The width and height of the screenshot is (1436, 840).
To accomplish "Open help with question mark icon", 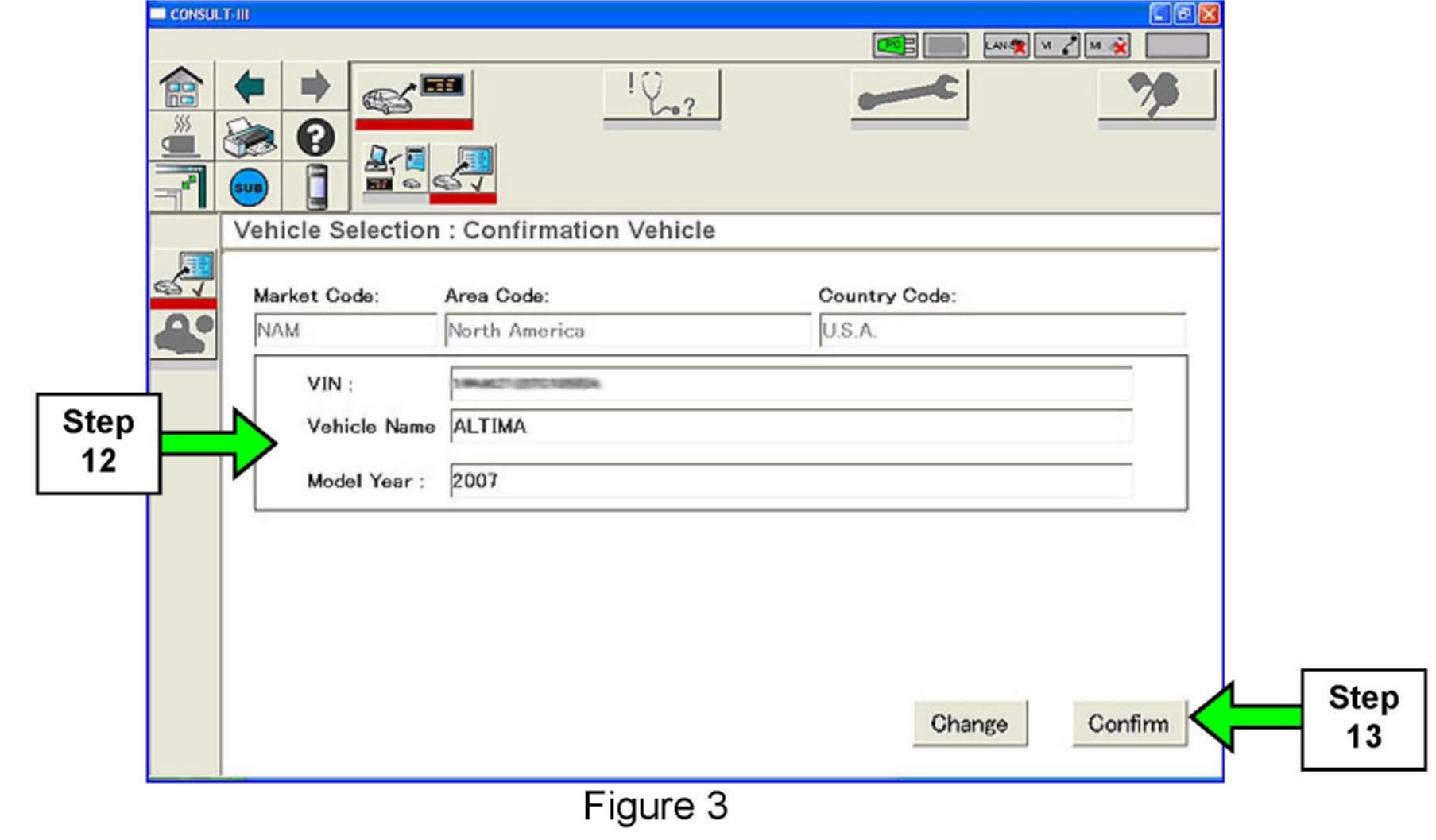I will (x=315, y=137).
